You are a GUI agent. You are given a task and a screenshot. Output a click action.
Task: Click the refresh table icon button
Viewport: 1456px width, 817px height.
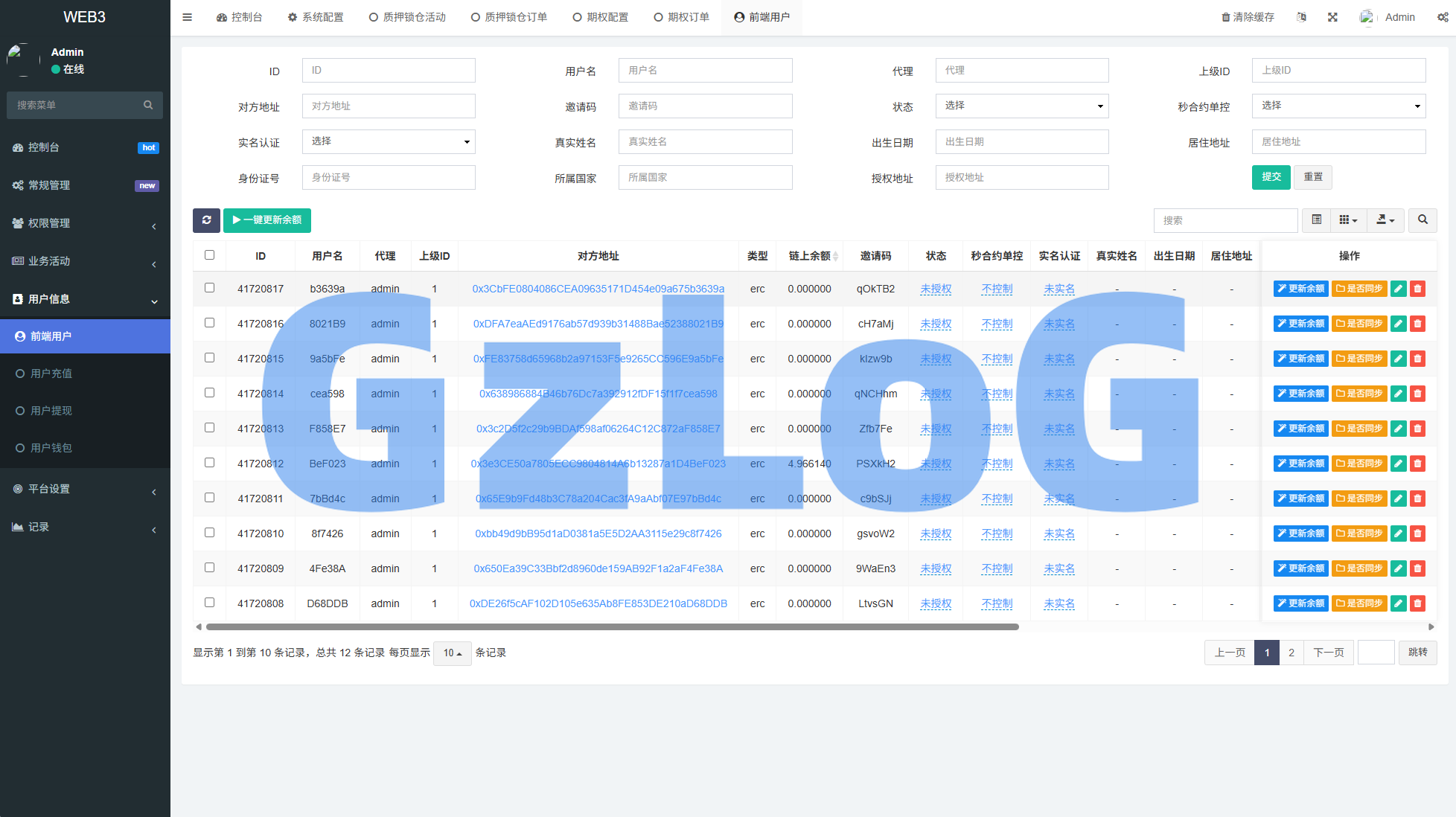pyautogui.click(x=206, y=220)
